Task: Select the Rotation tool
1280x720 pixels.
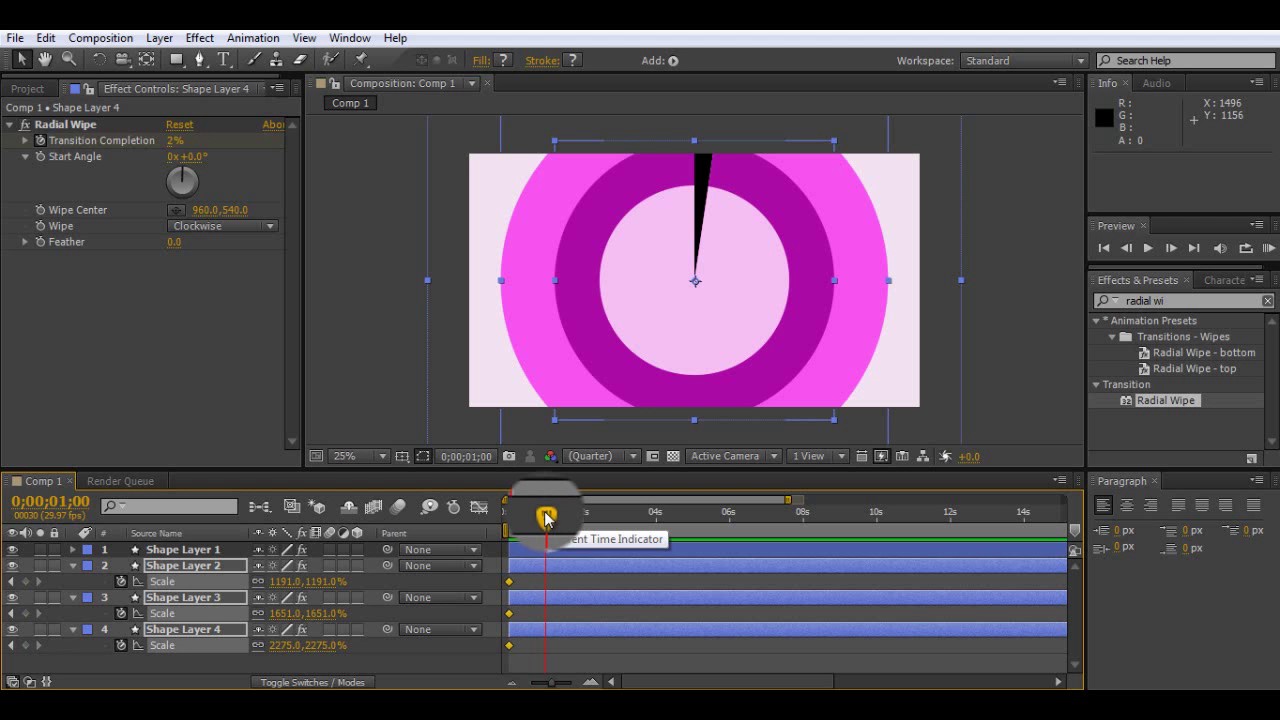Action: point(99,60)
